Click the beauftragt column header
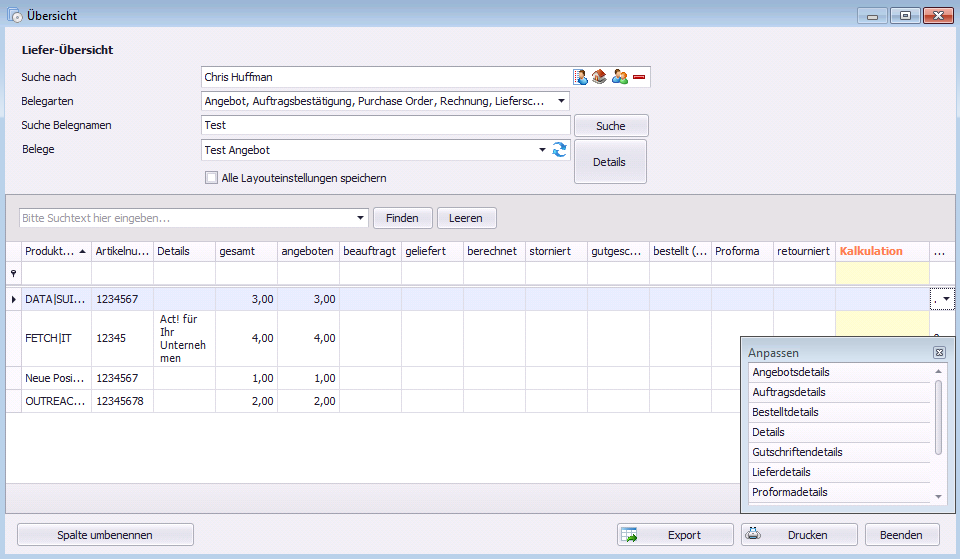Viewport: 960px width, 559px height. 370,251
